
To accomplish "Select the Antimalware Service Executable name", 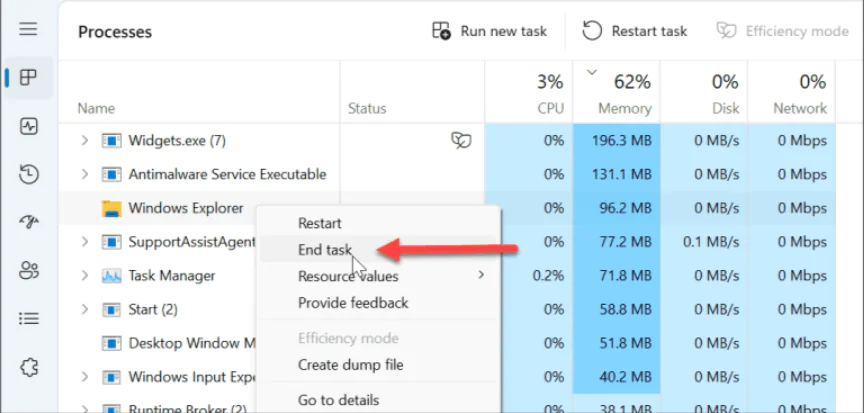I will tap(227, 175).
